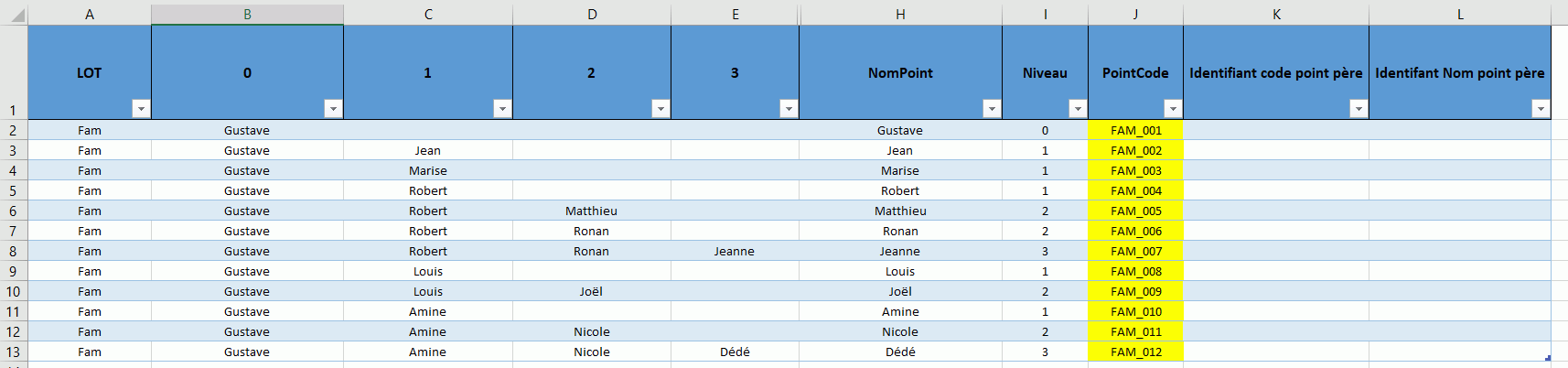
Task: Open filter for Identifiant code point père
Action: click(1359, 109)
